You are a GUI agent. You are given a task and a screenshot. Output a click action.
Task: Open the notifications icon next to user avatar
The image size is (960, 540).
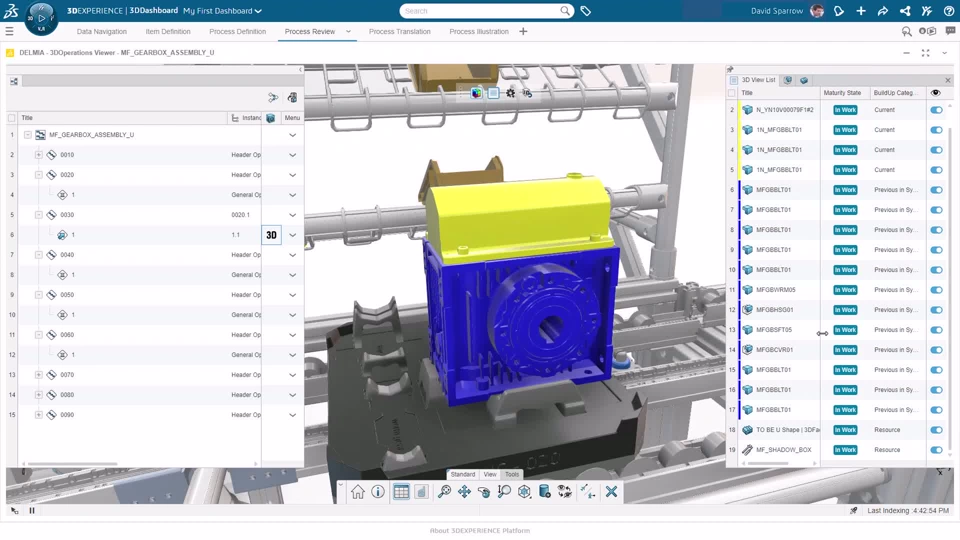pos(839,11)
